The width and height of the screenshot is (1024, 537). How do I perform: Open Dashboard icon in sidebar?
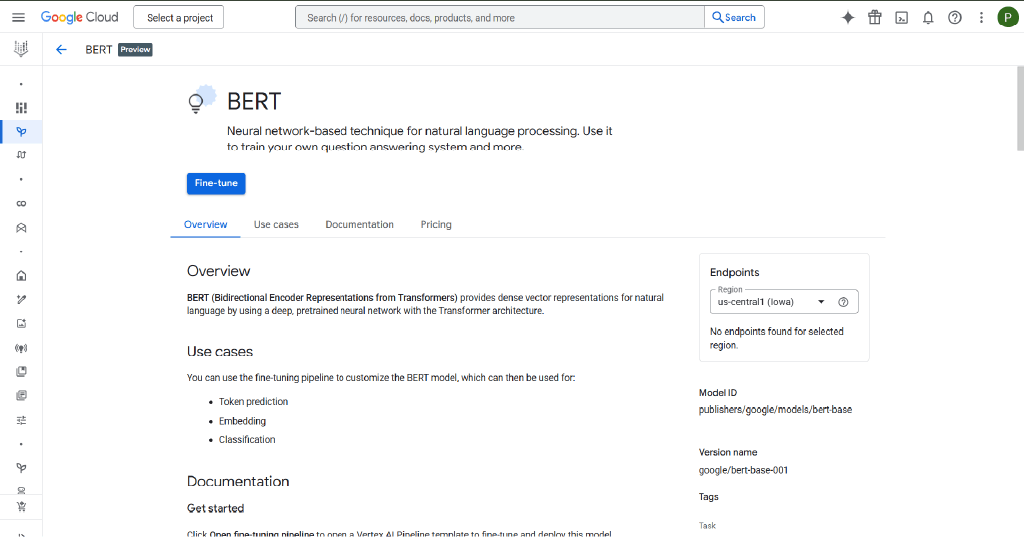pyautogui.click(x=21, y=108)
